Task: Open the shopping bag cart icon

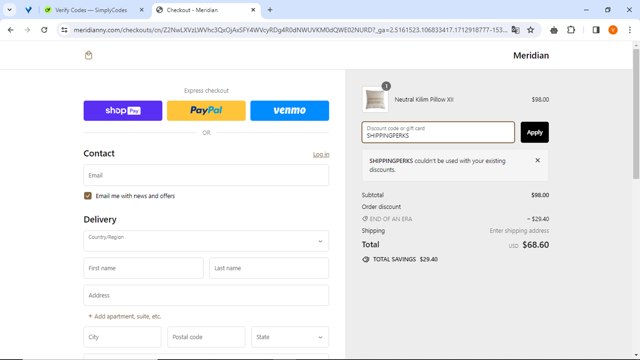Action: click(89, 55)
